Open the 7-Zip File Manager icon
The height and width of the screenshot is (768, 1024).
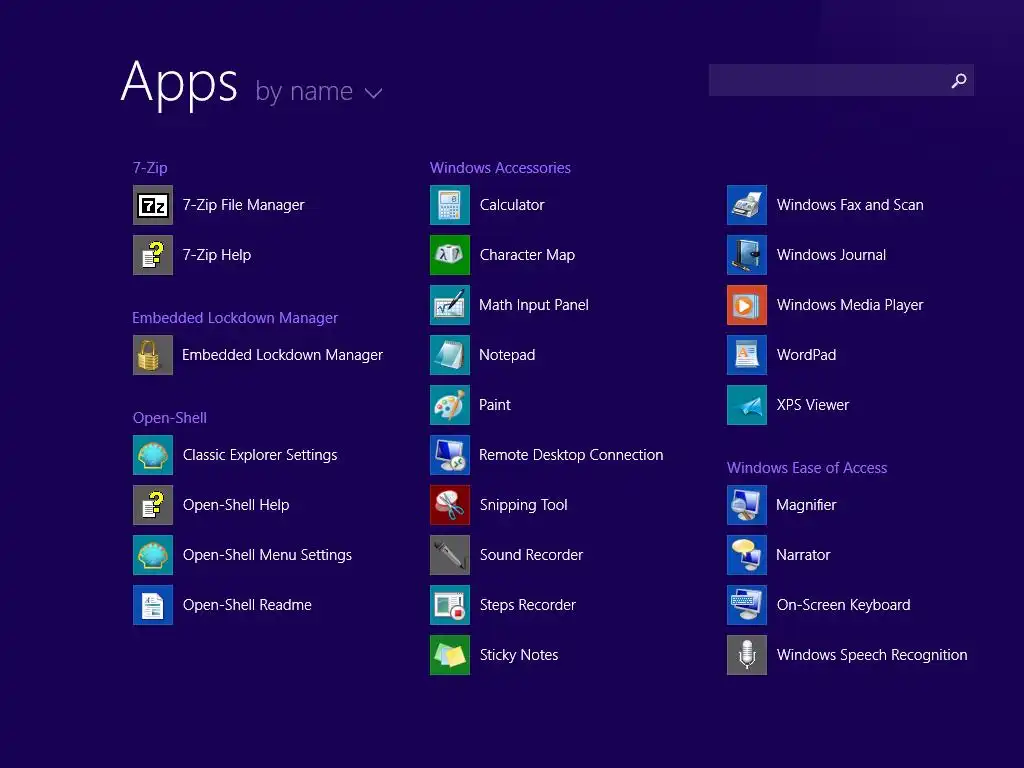(x=153, y=205)
